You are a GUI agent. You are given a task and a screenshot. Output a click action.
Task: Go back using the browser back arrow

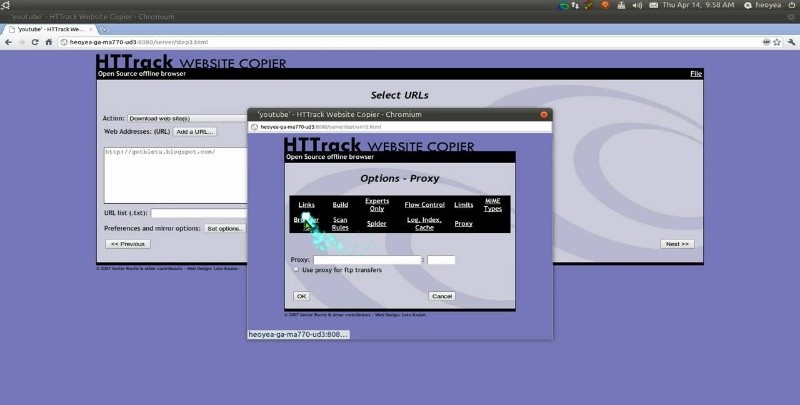pos(8,42)
